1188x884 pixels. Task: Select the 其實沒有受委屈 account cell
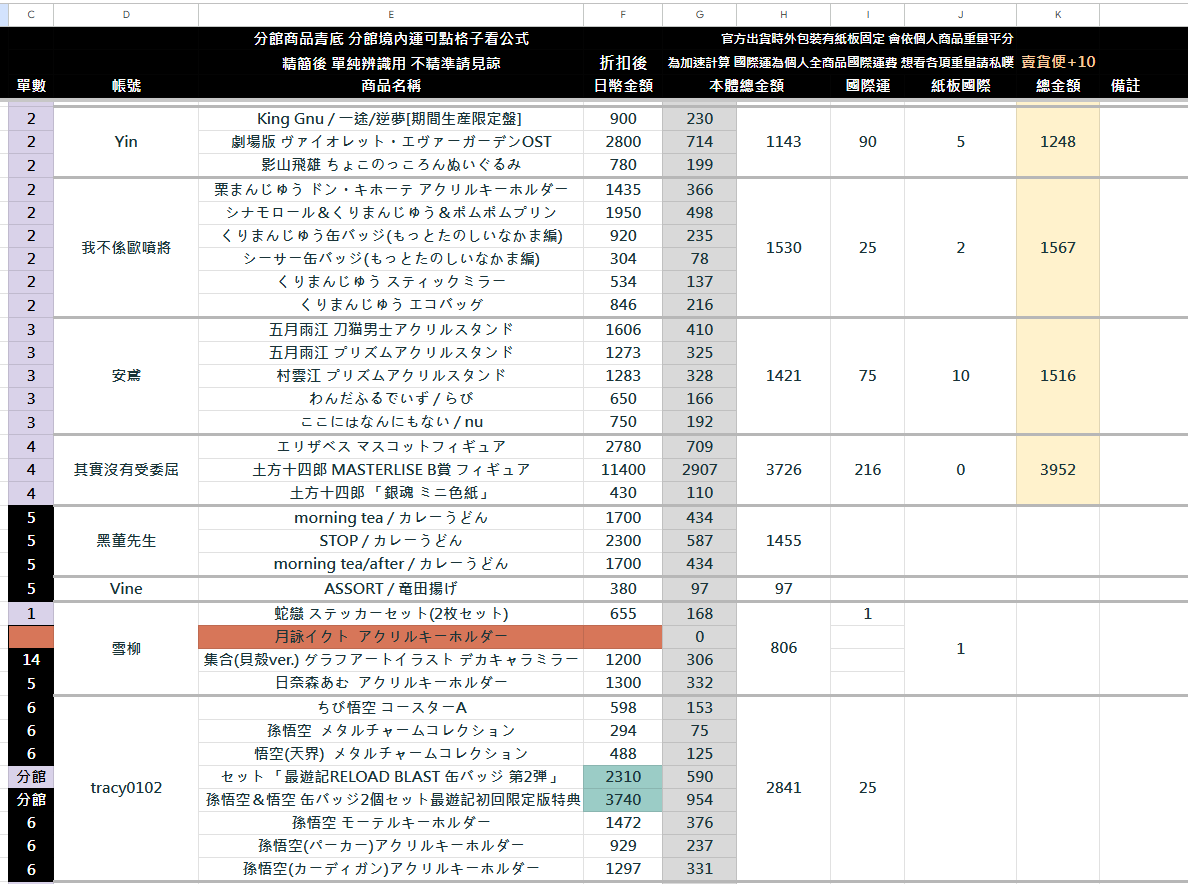point(126,470)
